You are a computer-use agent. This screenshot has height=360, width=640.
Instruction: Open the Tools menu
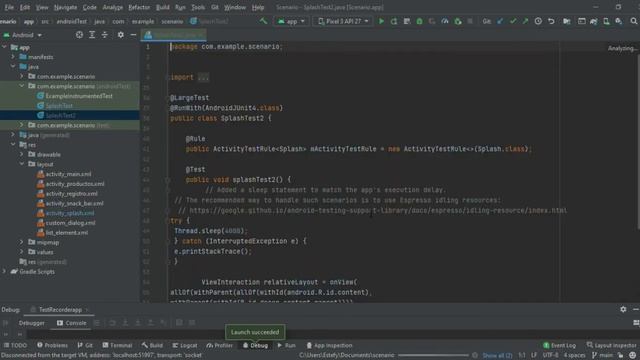click(x=198, y=7)
